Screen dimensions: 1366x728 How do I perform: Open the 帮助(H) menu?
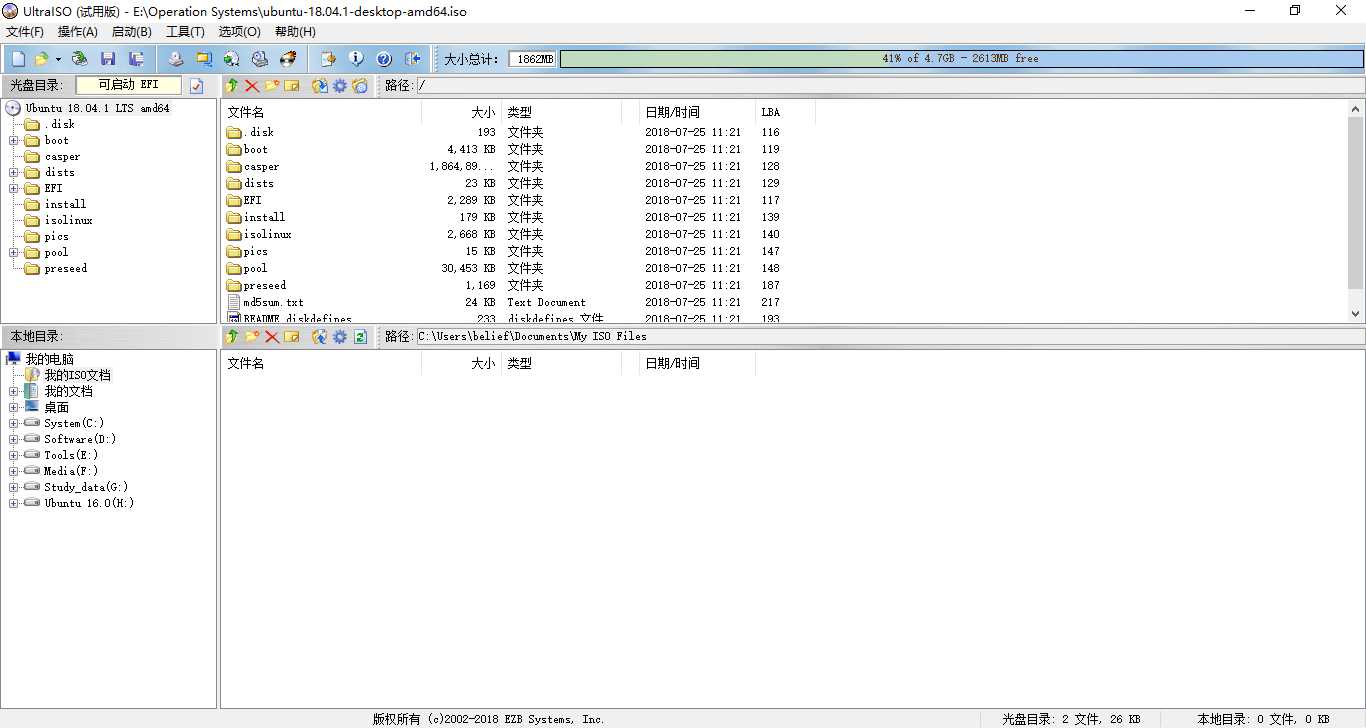(295, 32)
